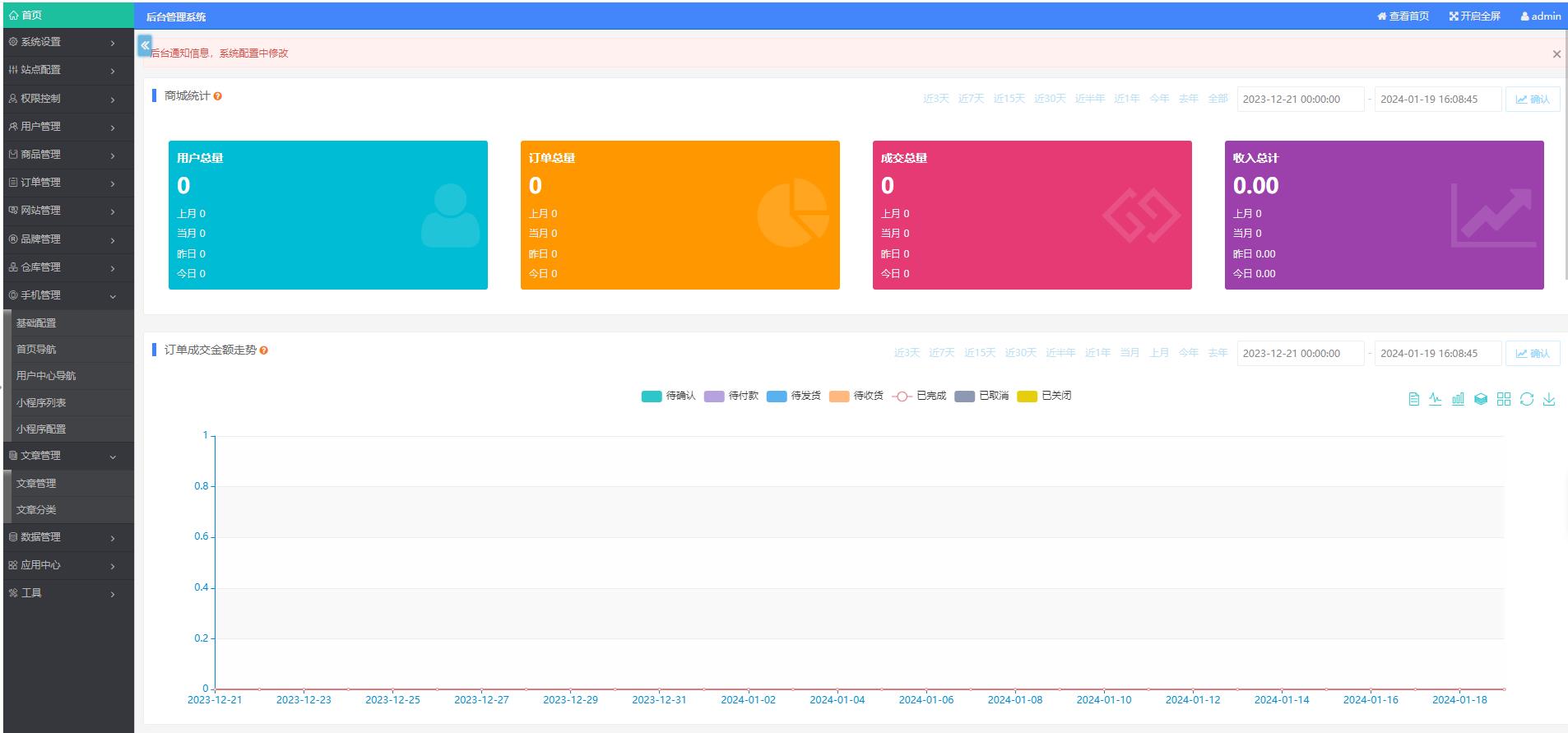Expand 数据管理 using its chevron

[x=113, y=538]
